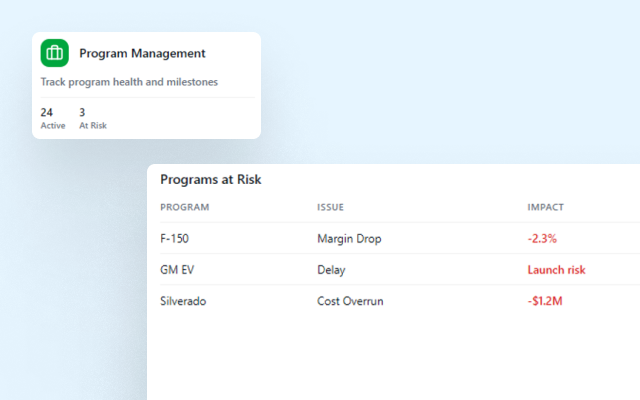
Task: Click the Delay issue cell
Action: coord(331,270)
